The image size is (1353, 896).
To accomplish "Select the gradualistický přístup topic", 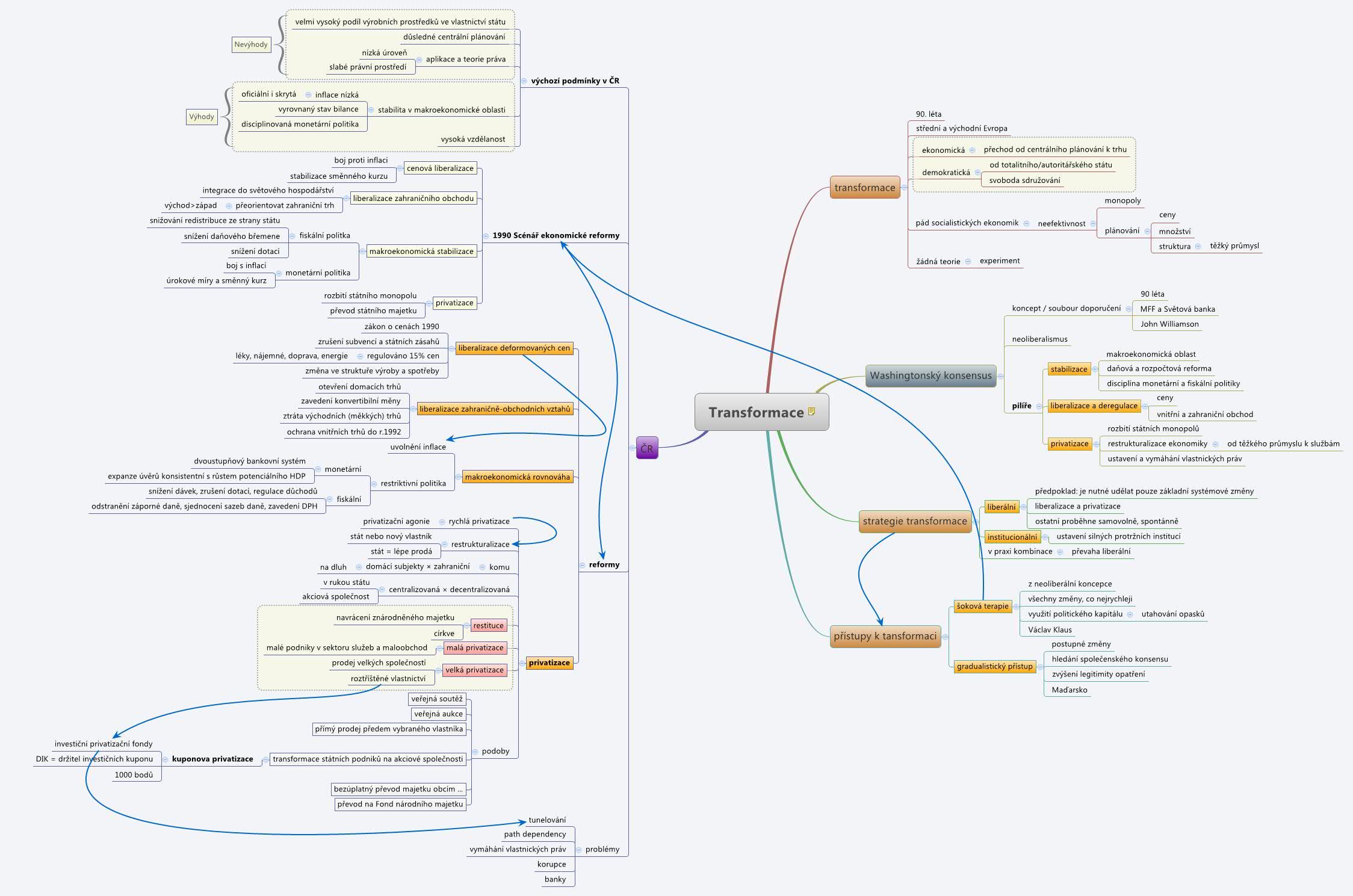I will click(x=994, y=666).
